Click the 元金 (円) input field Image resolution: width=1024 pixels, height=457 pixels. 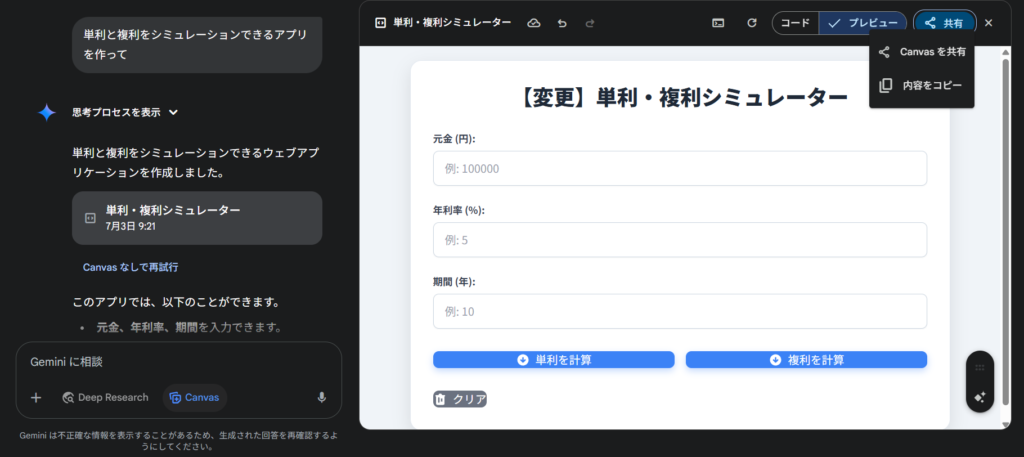point(680,168)
